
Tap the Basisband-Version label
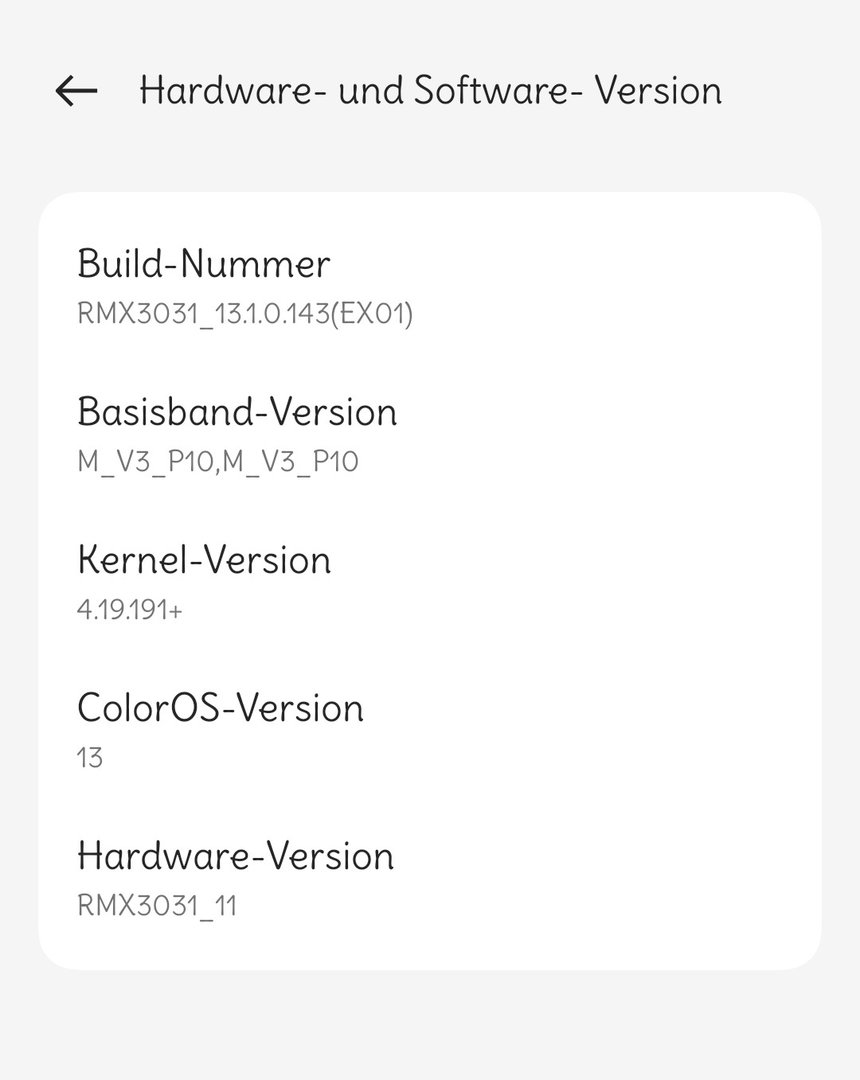(237, 412)
